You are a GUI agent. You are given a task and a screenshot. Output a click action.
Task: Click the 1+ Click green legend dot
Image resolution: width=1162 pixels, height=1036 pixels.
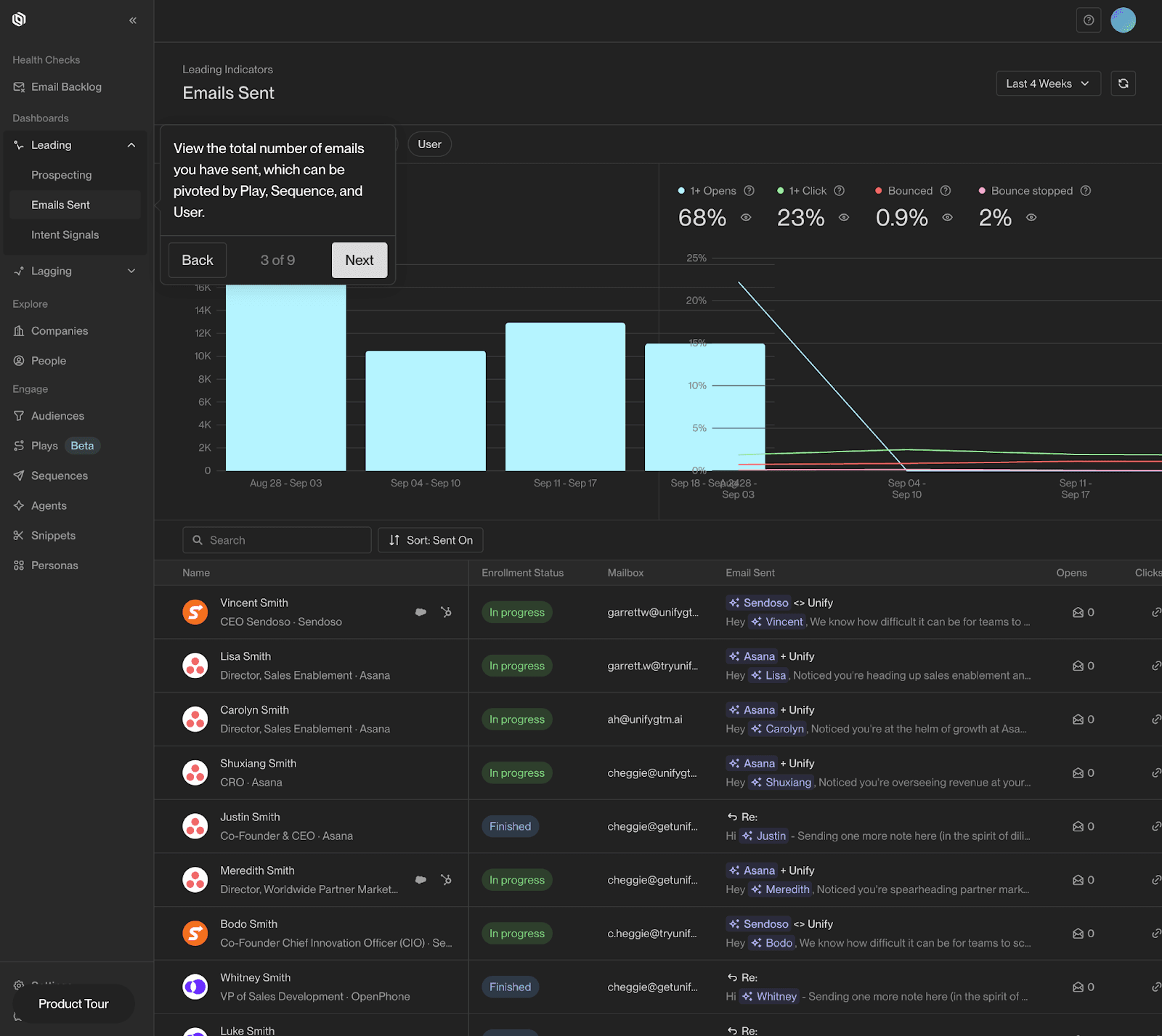point(781,191)
